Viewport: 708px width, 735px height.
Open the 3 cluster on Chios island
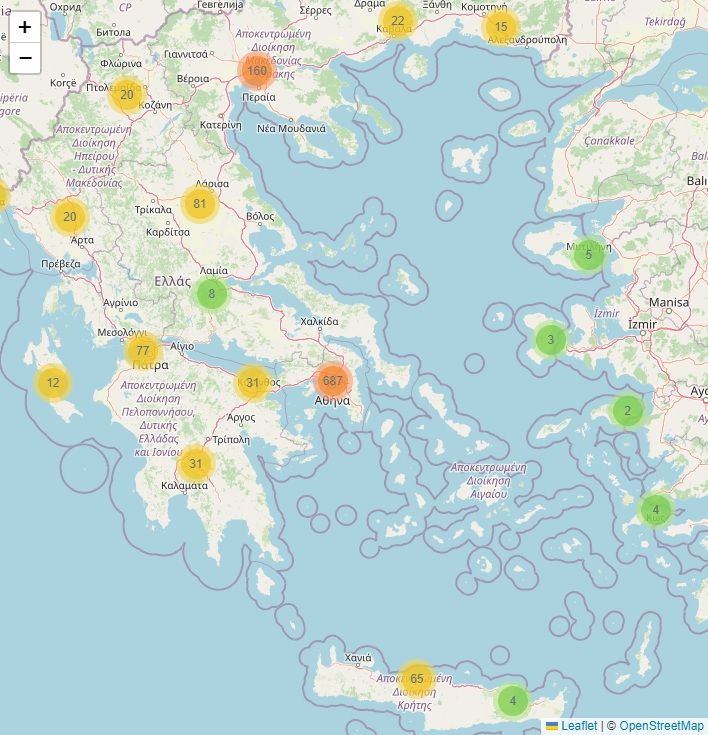point(550,339)
